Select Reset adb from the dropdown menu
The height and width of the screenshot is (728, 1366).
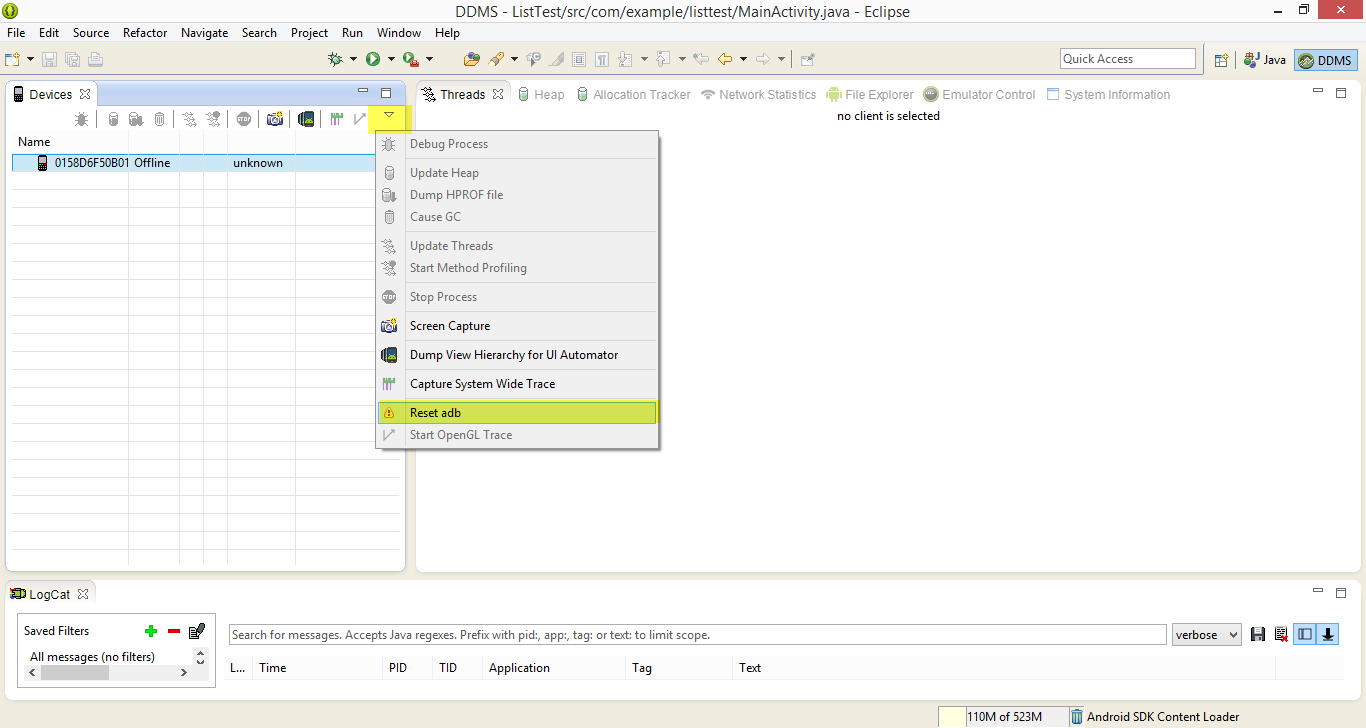[517, 413]
